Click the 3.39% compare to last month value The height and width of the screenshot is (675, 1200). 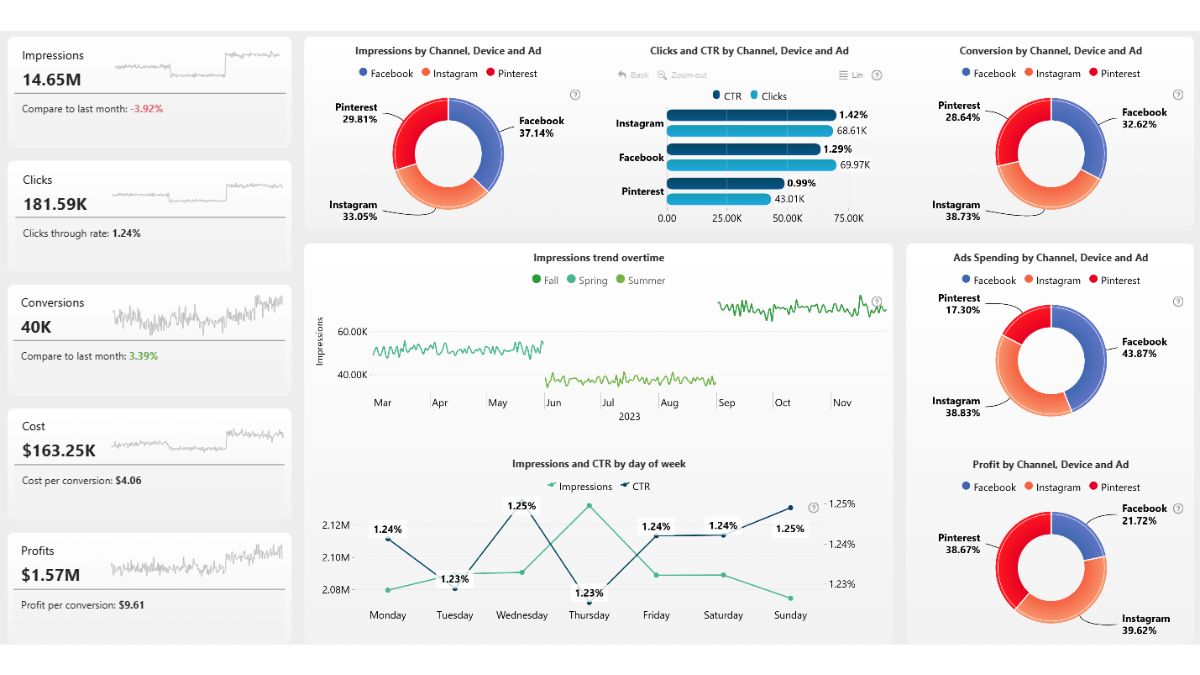pos(143,356)
